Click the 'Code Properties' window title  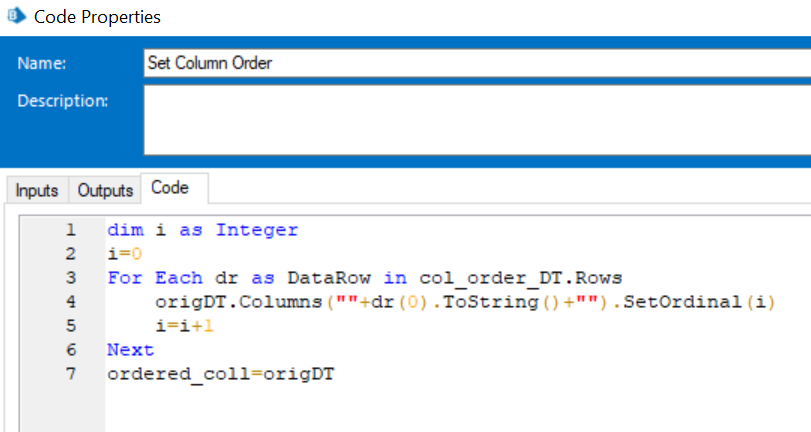[x=97, y=17]
